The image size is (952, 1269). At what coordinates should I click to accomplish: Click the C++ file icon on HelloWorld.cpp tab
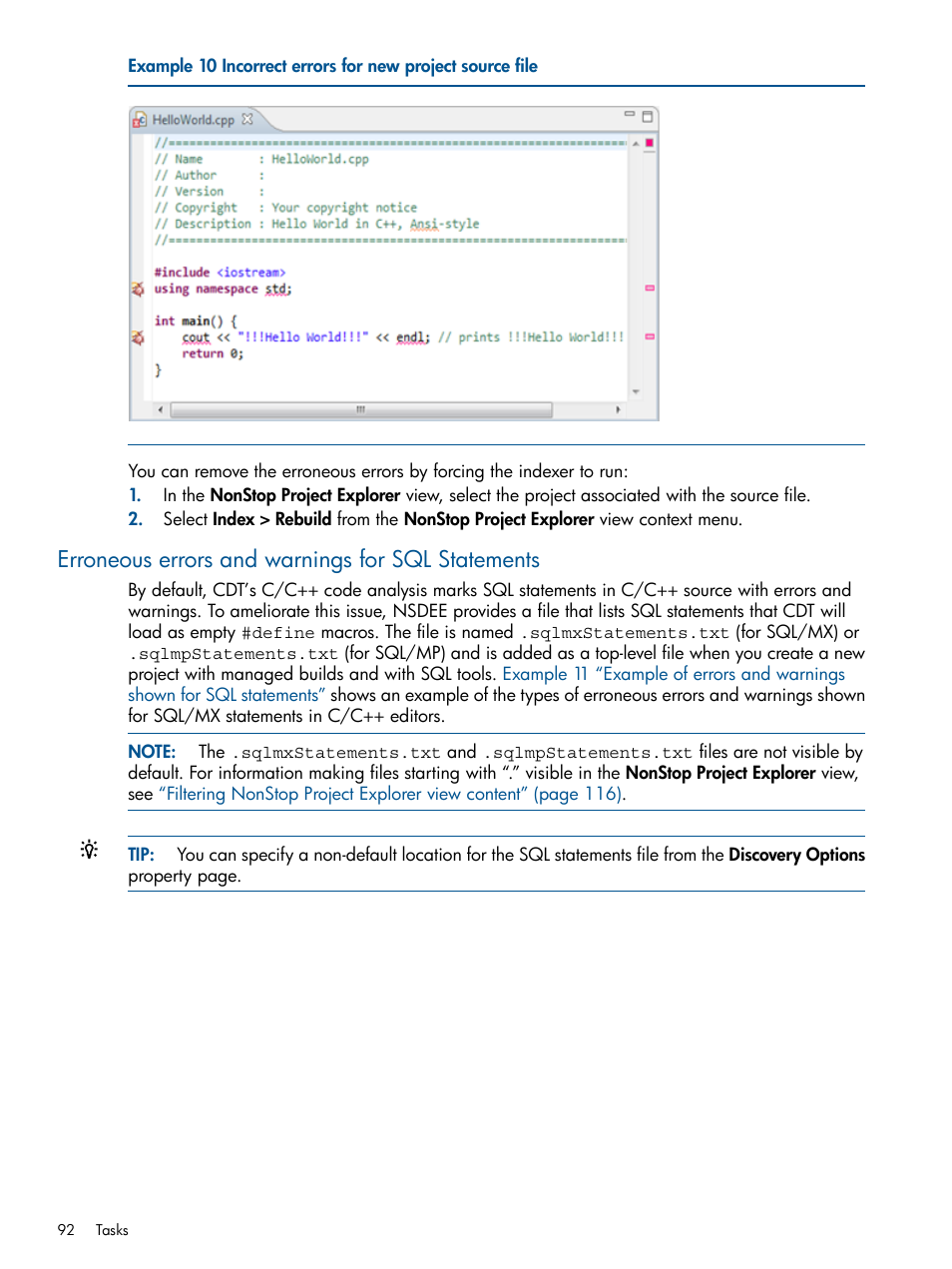click(x=140, y=120)
